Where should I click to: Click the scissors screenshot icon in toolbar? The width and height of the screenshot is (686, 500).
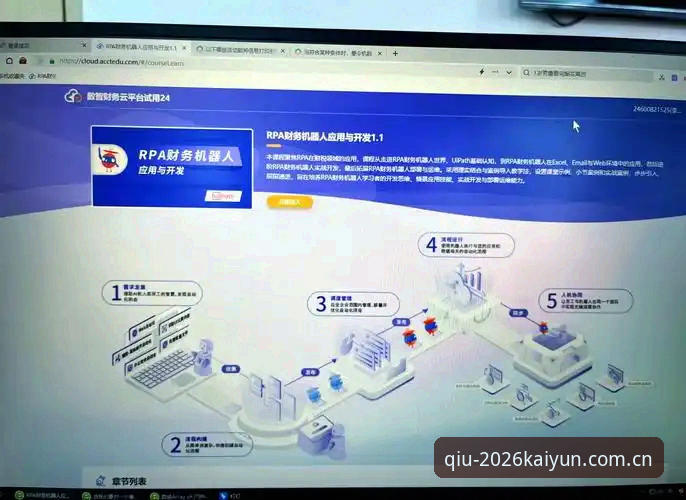662,77
